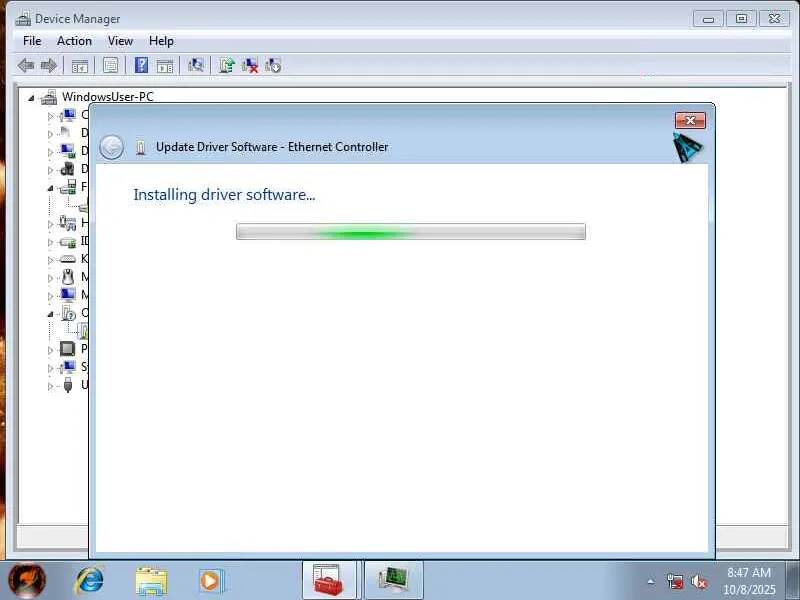The image size is (800, 600).
Task: Toggle the Show/Hide Action Pane toolbar icon
Action: pyautogui.click(x=165, y=65)
